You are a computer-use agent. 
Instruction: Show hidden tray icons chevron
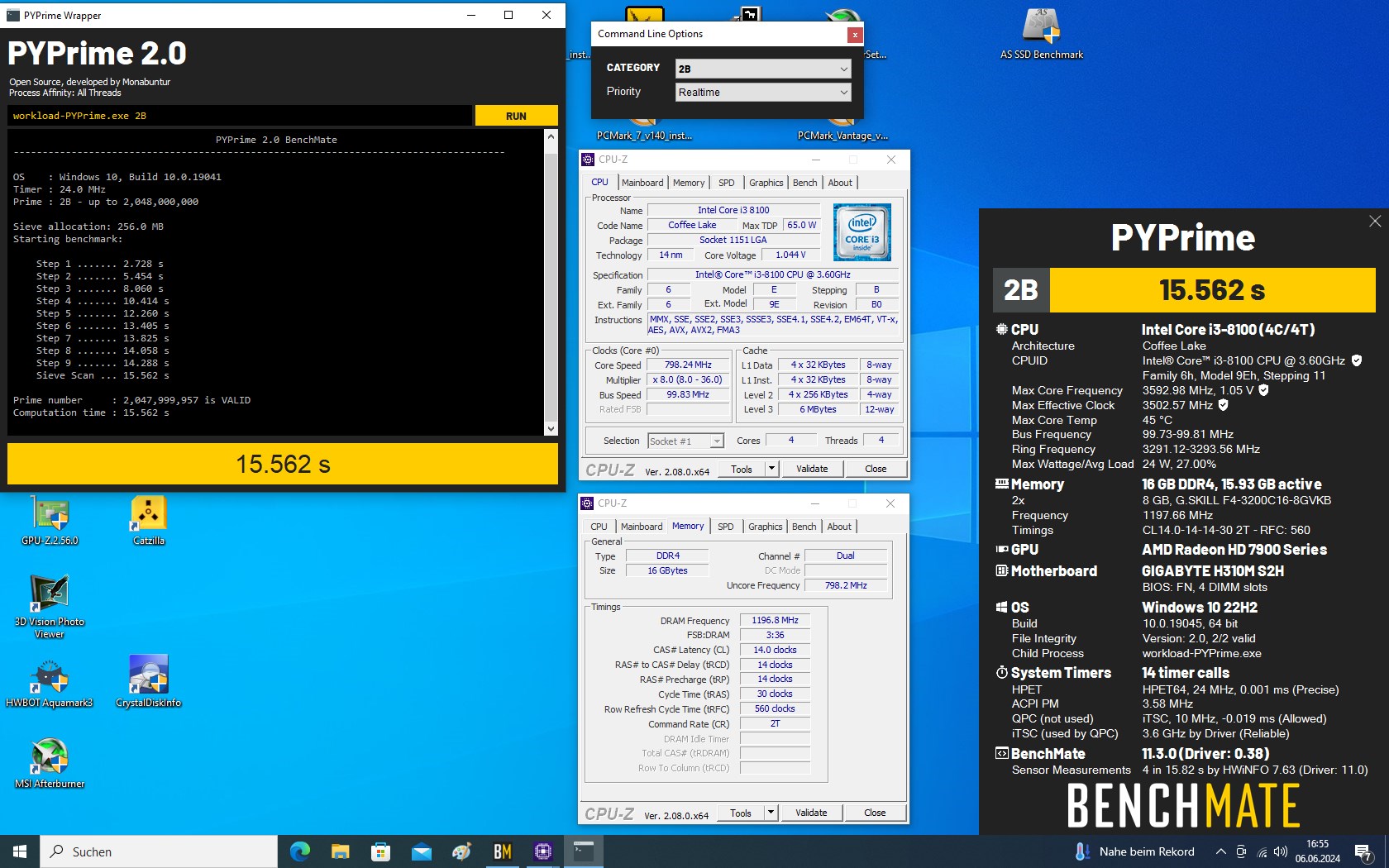pos(1220,851)
